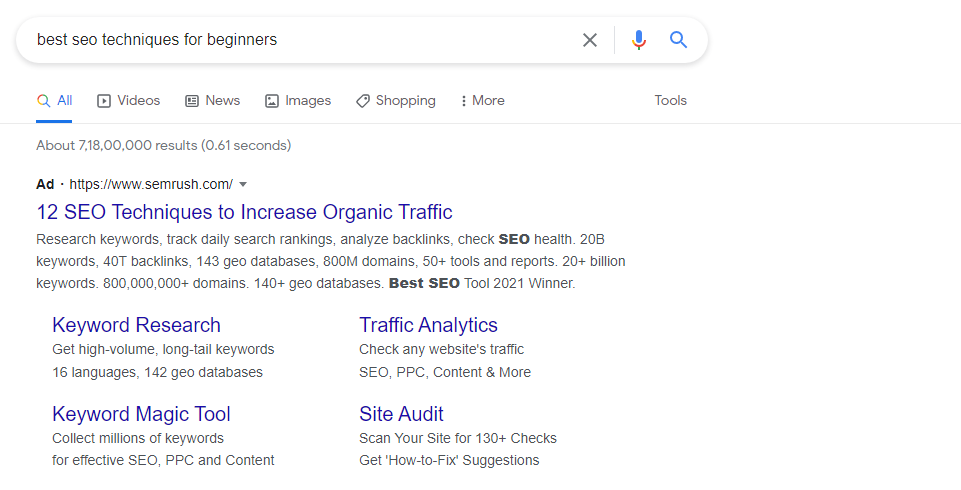The width and height of the screenshot is (961, 490).
Task: Click inside the search query text field
Action: (x=300, y=40)
